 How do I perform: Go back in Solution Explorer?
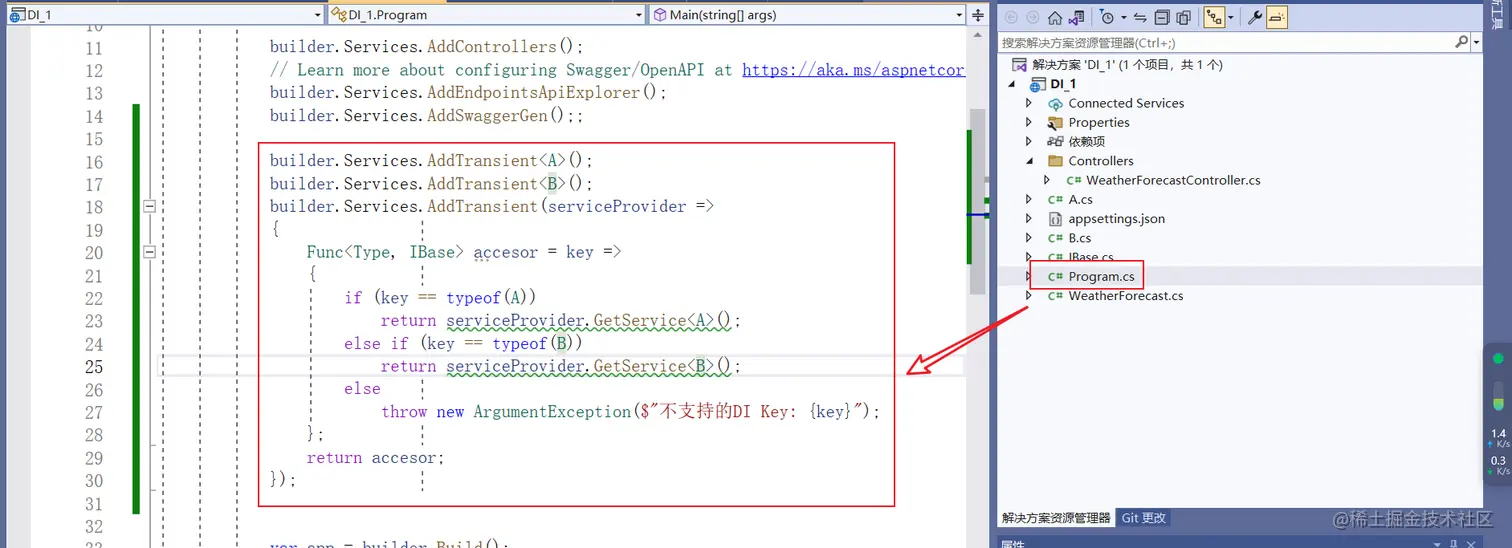point(1011,17)
